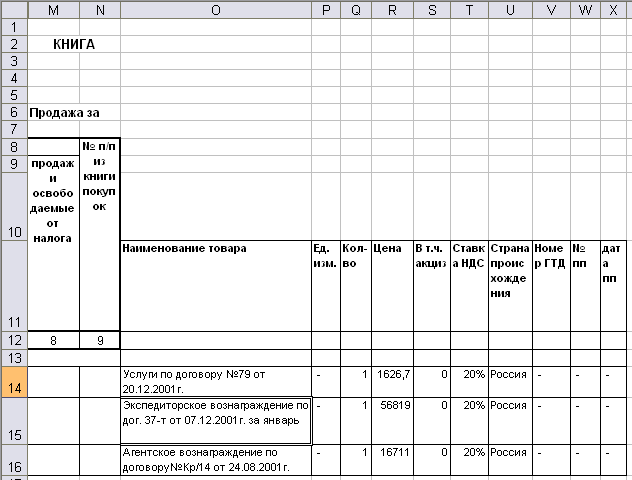
Task: Click excise value 0 in row 16
Action: (x=432, y=460)
